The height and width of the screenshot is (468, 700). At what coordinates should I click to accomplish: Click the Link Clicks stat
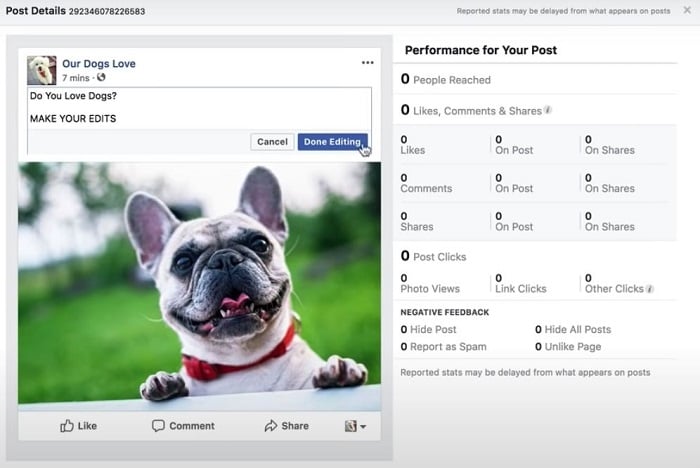pos(521,284)
